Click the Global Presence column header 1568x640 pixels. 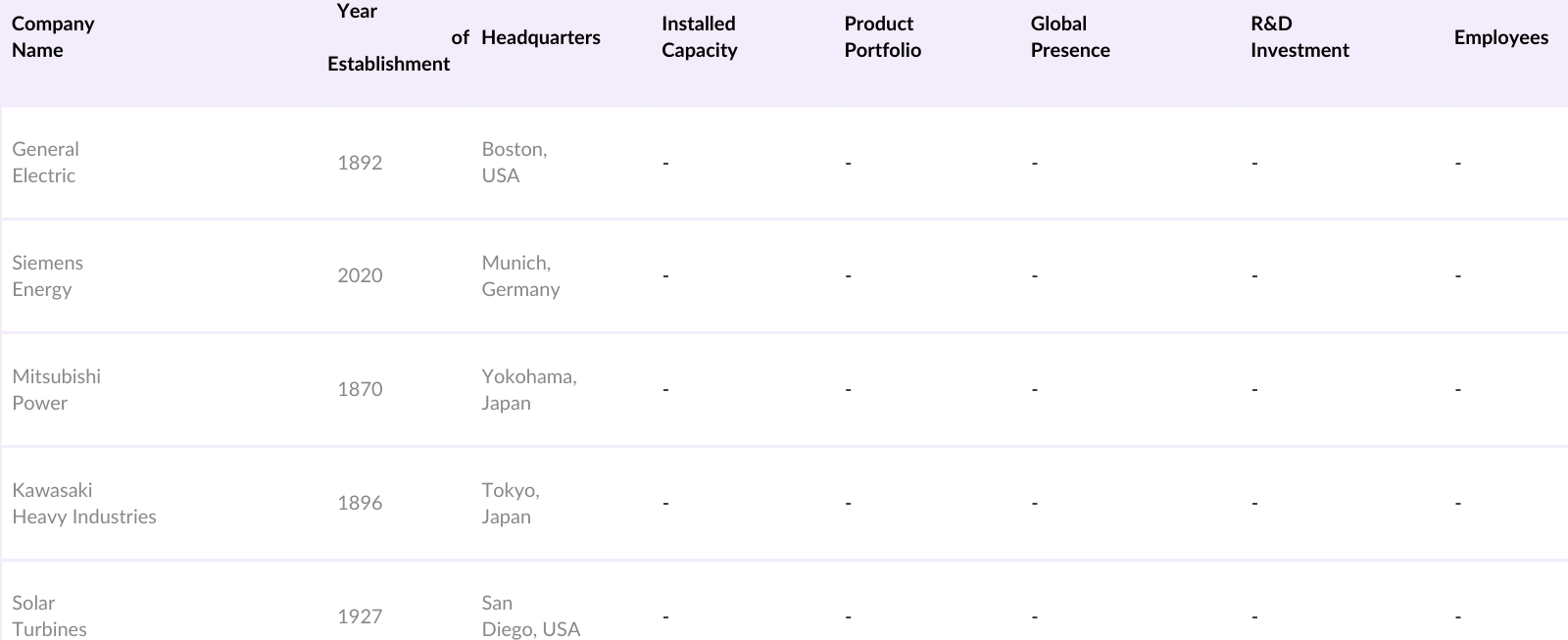(1069, 37)
